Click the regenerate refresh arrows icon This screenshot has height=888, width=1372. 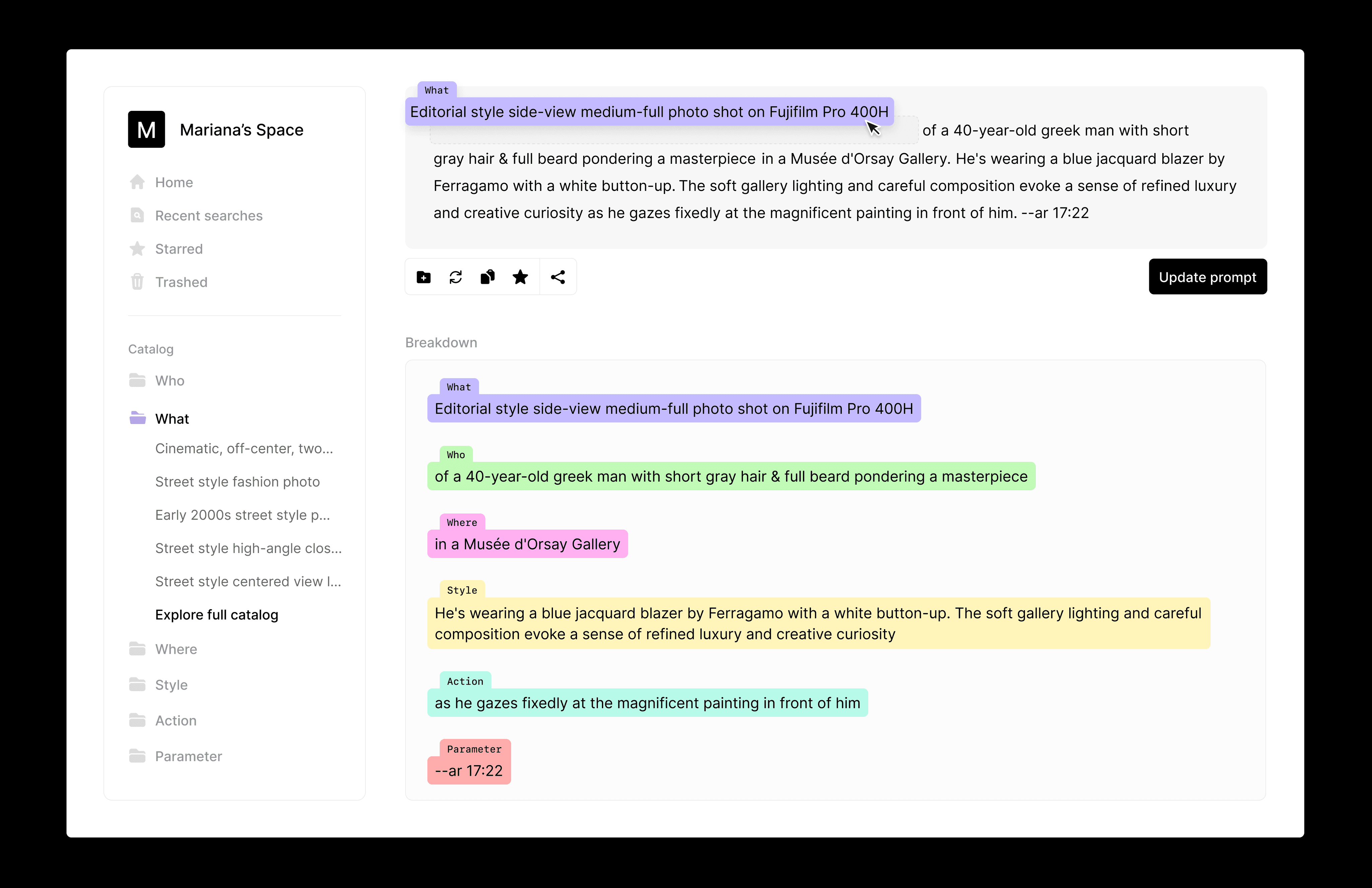456,277
